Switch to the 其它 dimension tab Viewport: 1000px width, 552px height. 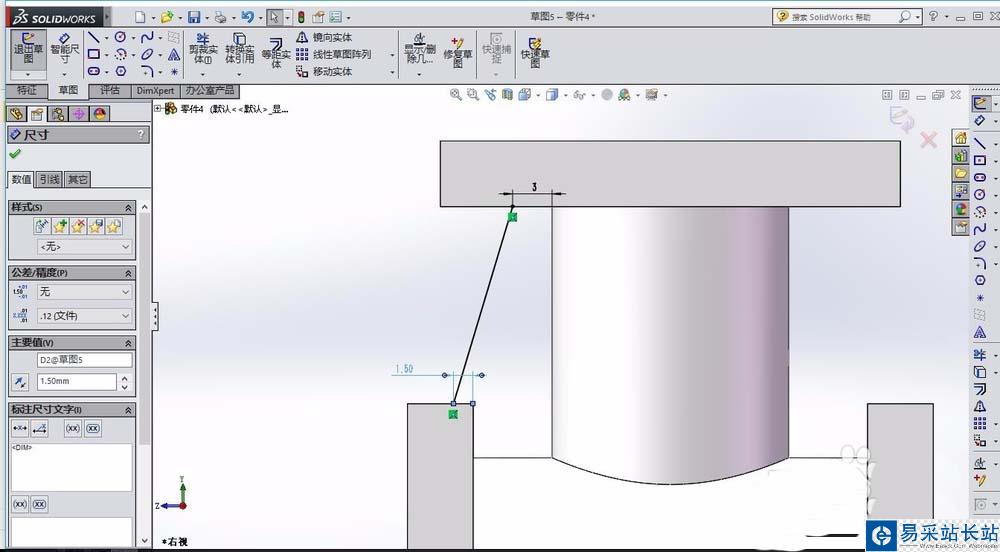pos(77,179)
